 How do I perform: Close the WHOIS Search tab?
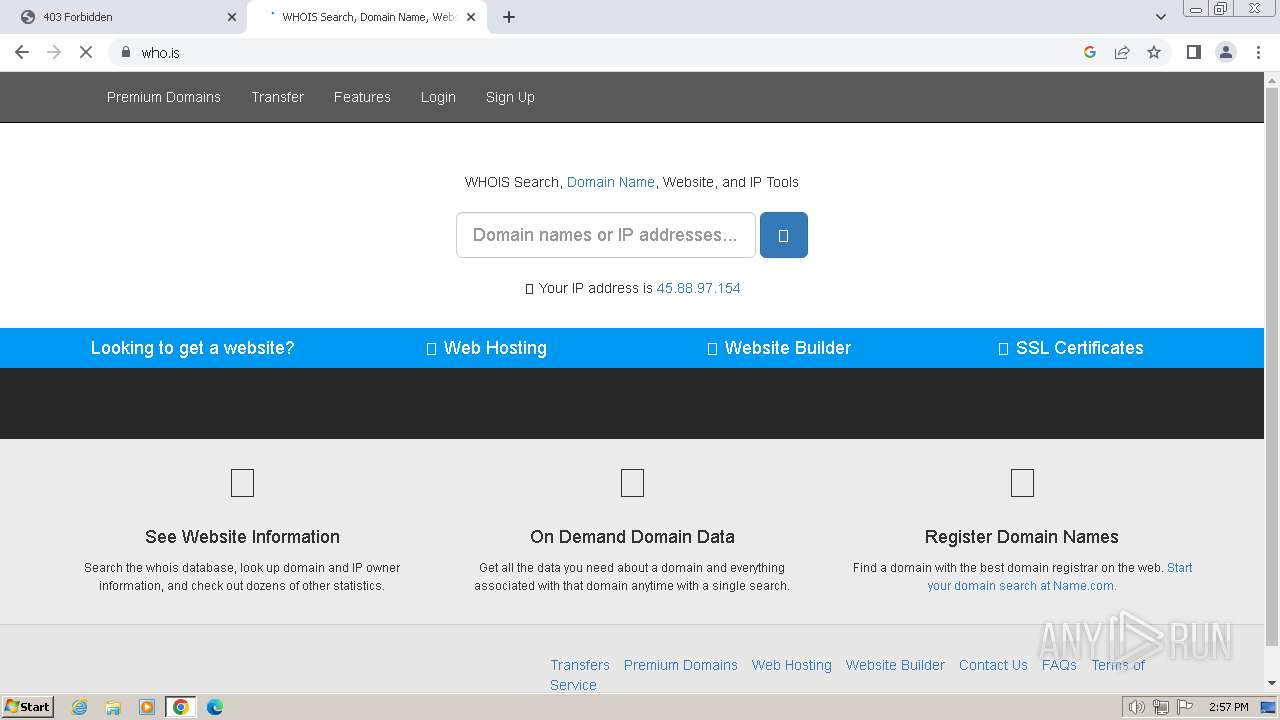(x=471, y=17)
